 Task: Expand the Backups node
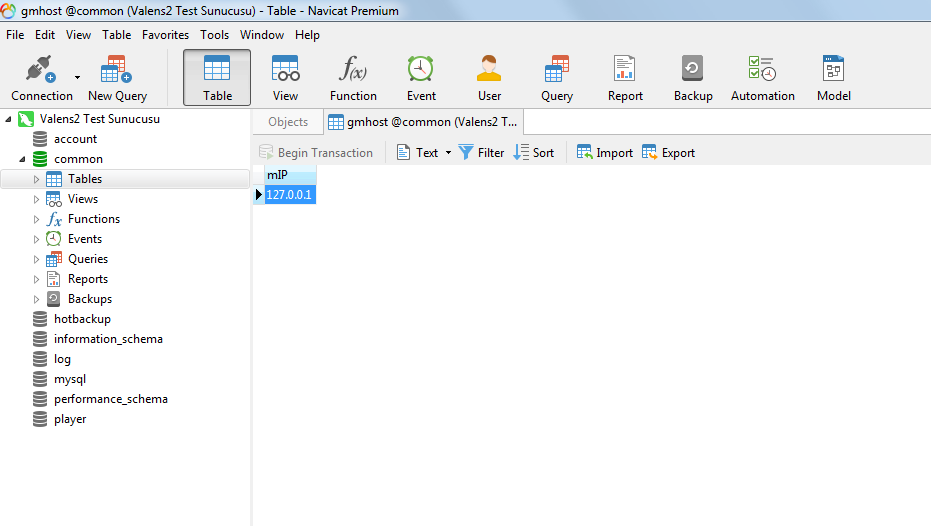coord(36,299)
